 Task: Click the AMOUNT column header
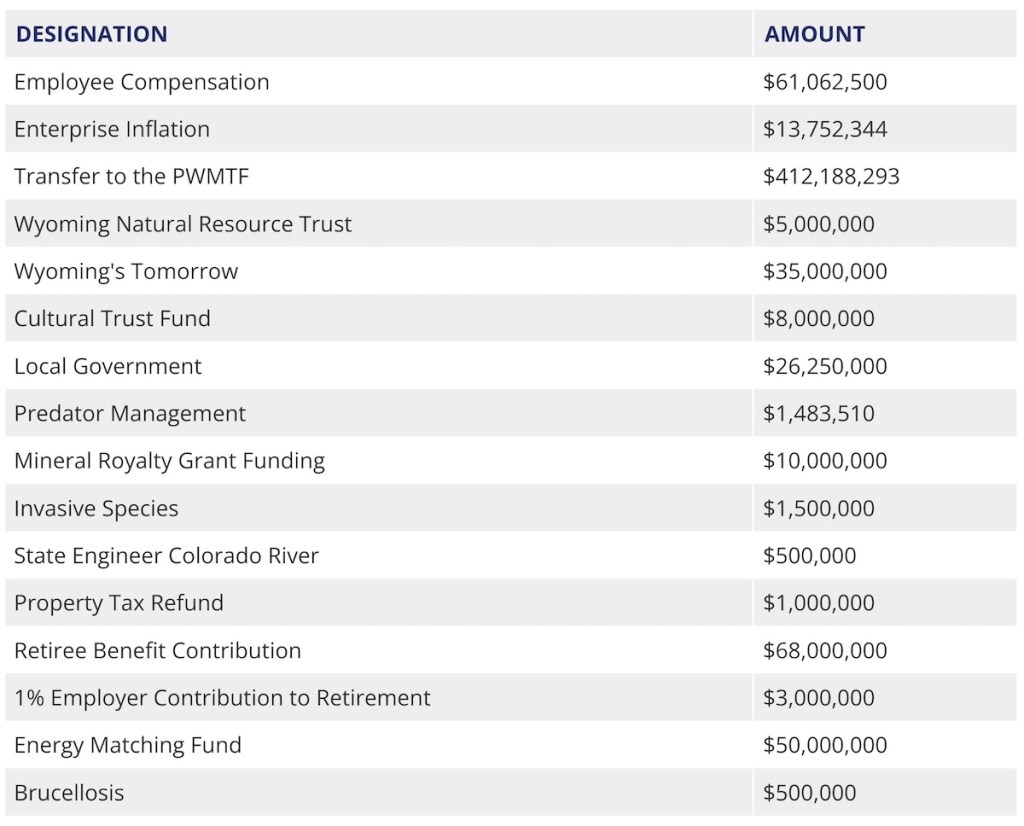tap(814, 34)
